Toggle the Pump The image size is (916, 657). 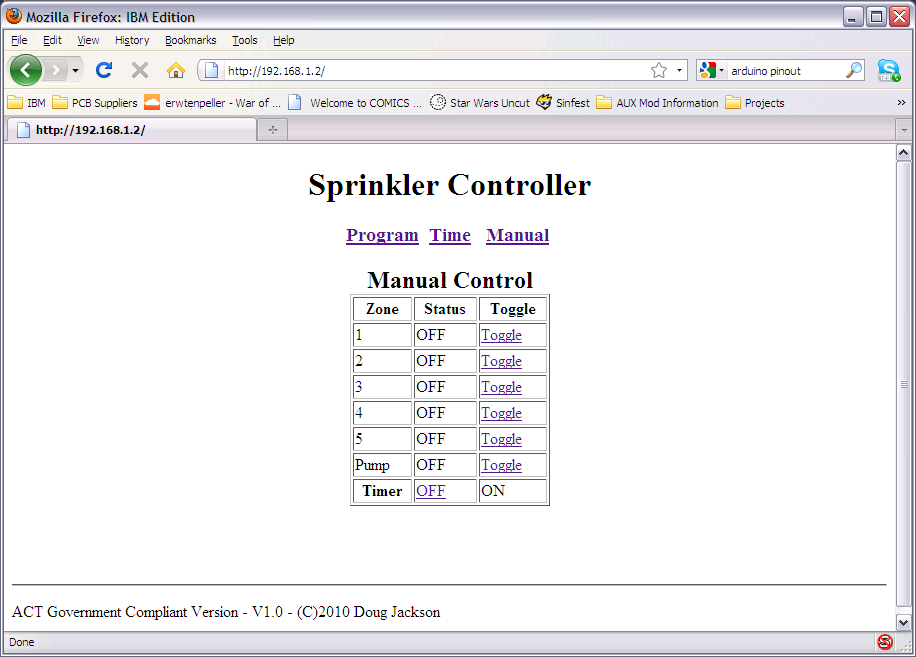(x=501, y=465)
